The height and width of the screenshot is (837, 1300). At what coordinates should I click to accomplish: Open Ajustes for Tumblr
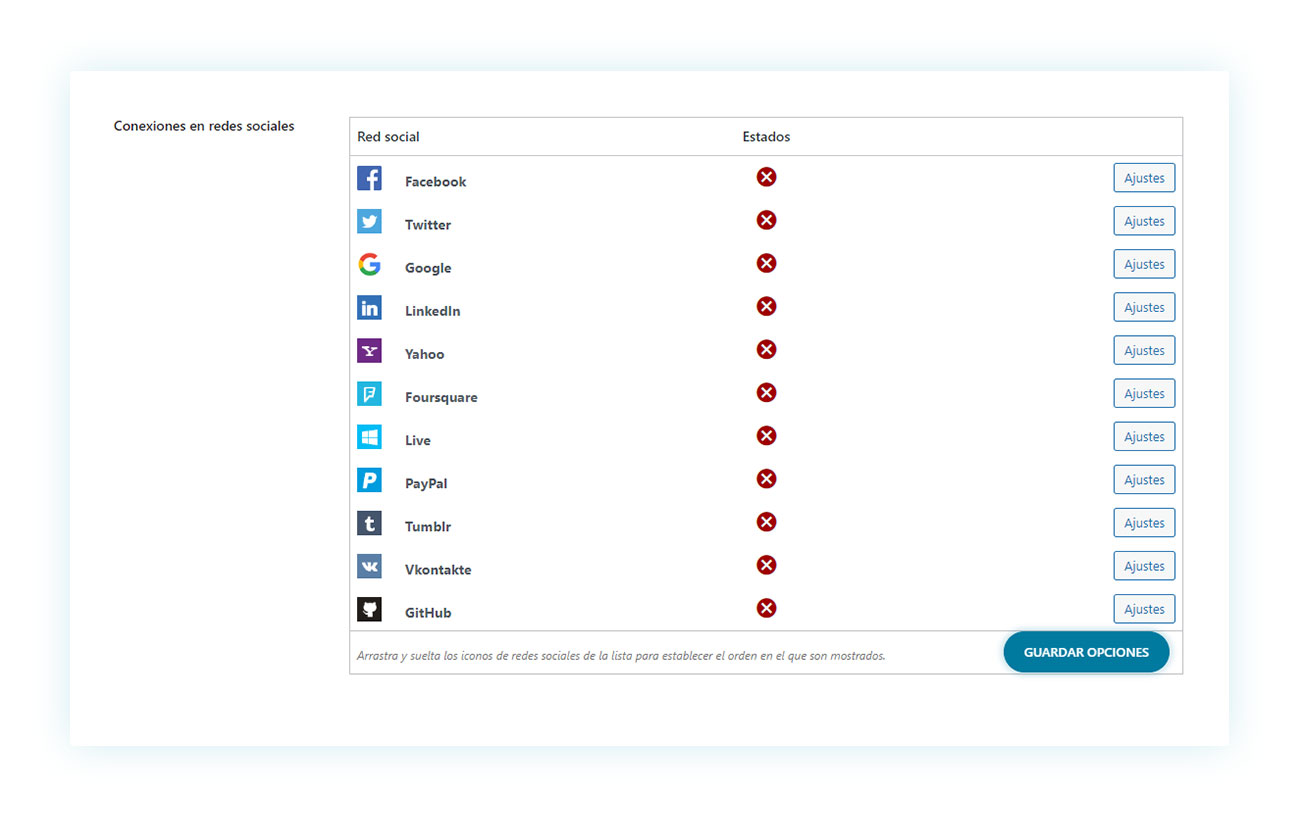point(1144,523)
